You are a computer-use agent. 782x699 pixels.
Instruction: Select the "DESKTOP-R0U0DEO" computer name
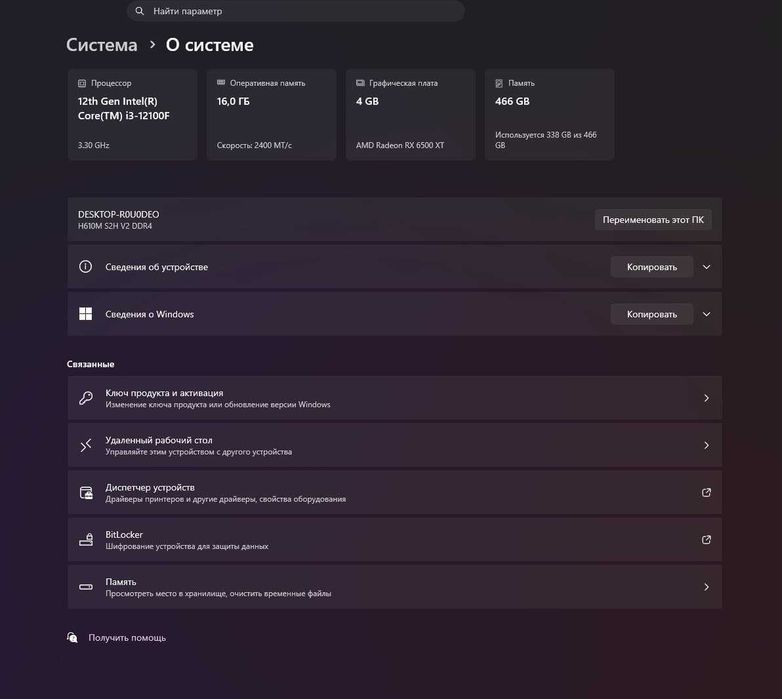[x=119, y=214]
